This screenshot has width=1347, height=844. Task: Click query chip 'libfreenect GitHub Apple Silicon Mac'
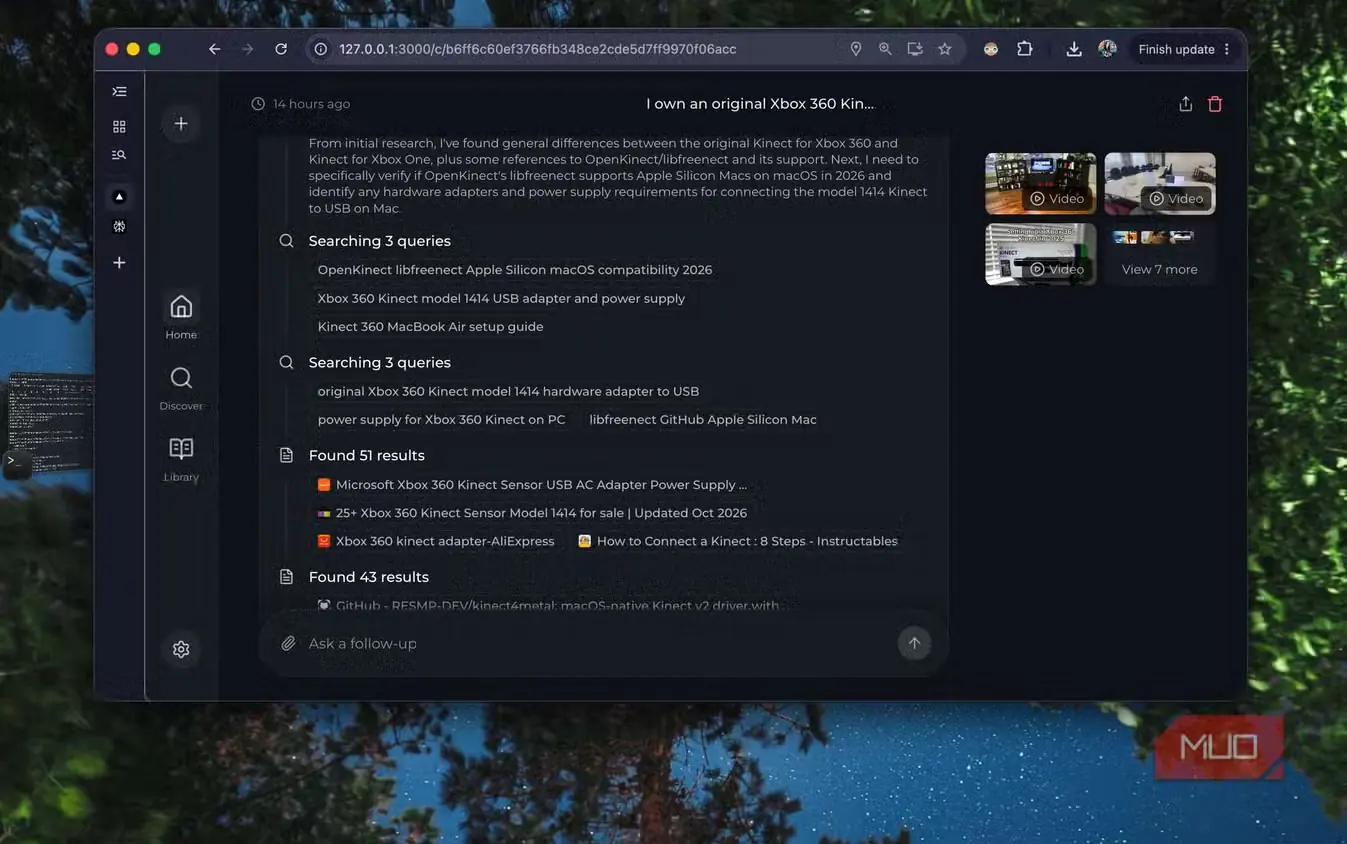pos(703,420)
